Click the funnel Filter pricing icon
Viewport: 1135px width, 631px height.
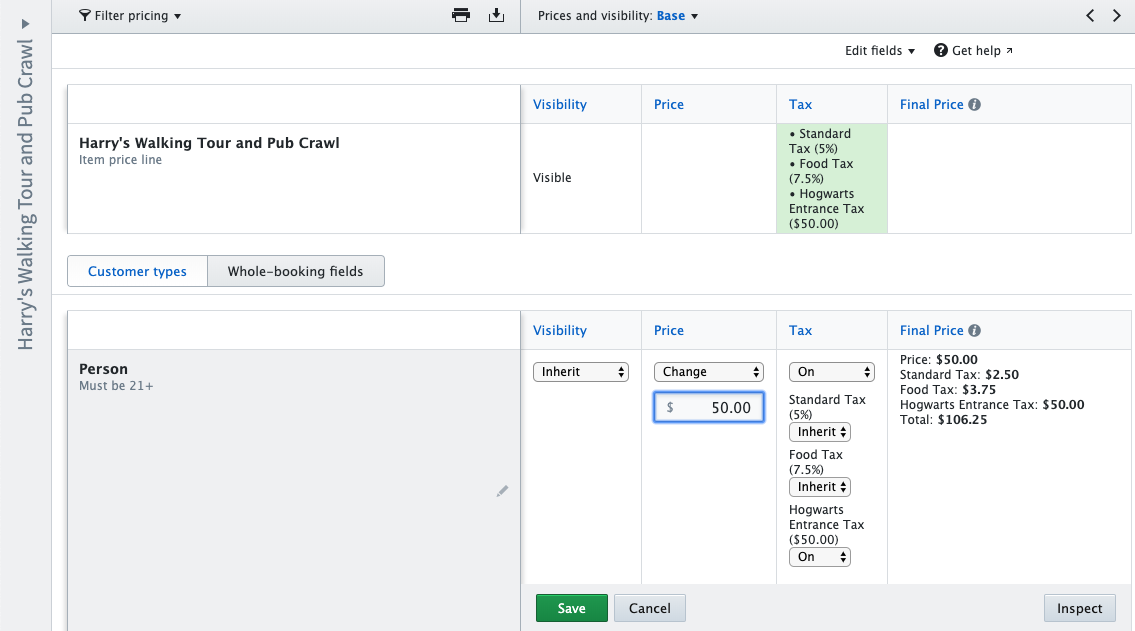85,15
